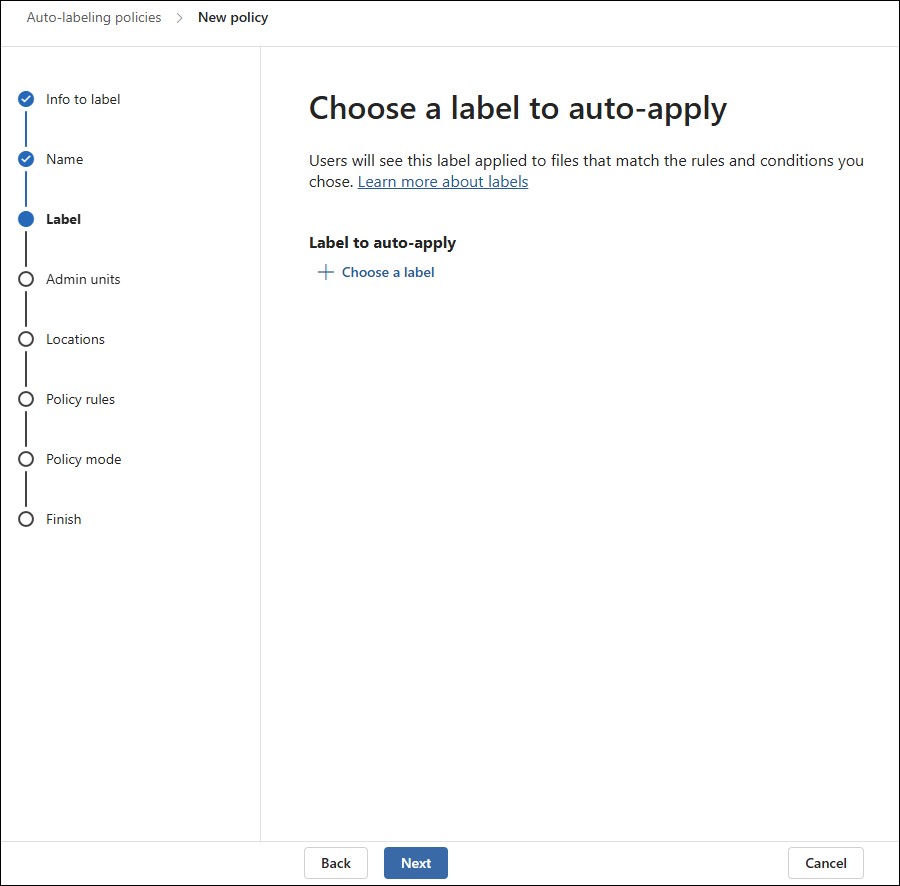The height and width of the screenshot is (886, 900).
Task: Click the breadcrumb chevron separator
Action: click(x=179, y=18)
